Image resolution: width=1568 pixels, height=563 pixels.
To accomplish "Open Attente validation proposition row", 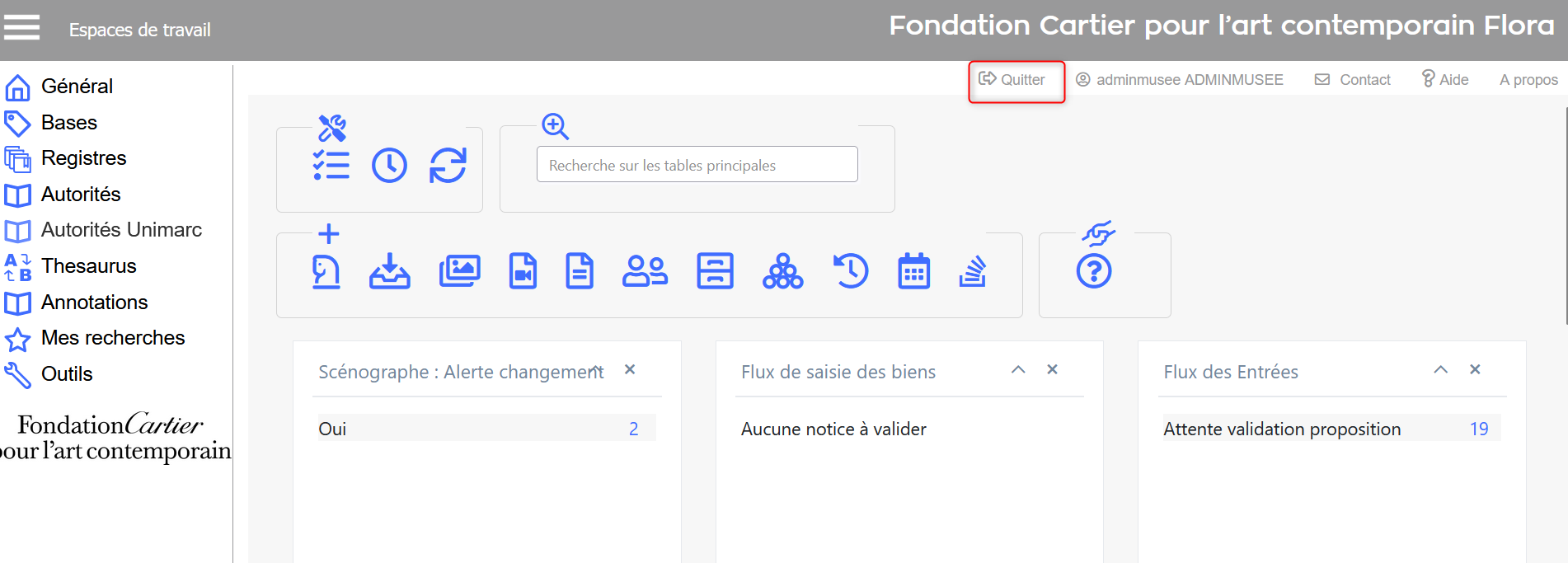I will [x=1331, y=429].
